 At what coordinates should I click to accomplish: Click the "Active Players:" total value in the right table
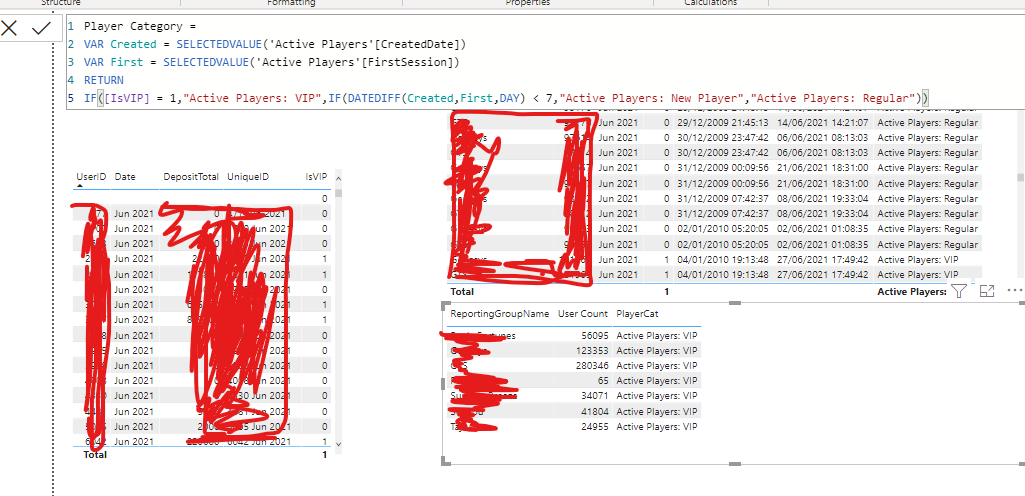912,291
